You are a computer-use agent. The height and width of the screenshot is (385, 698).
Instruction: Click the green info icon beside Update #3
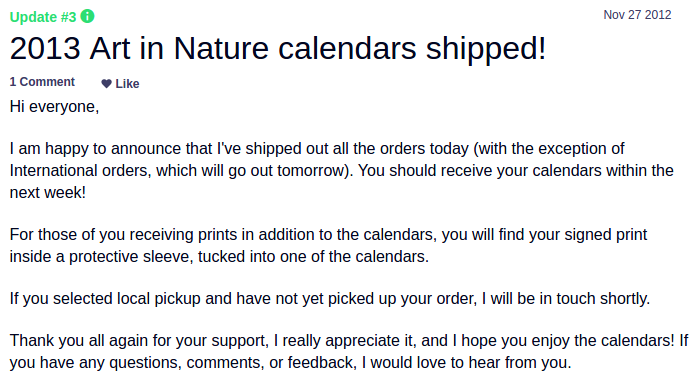point(87,16)
